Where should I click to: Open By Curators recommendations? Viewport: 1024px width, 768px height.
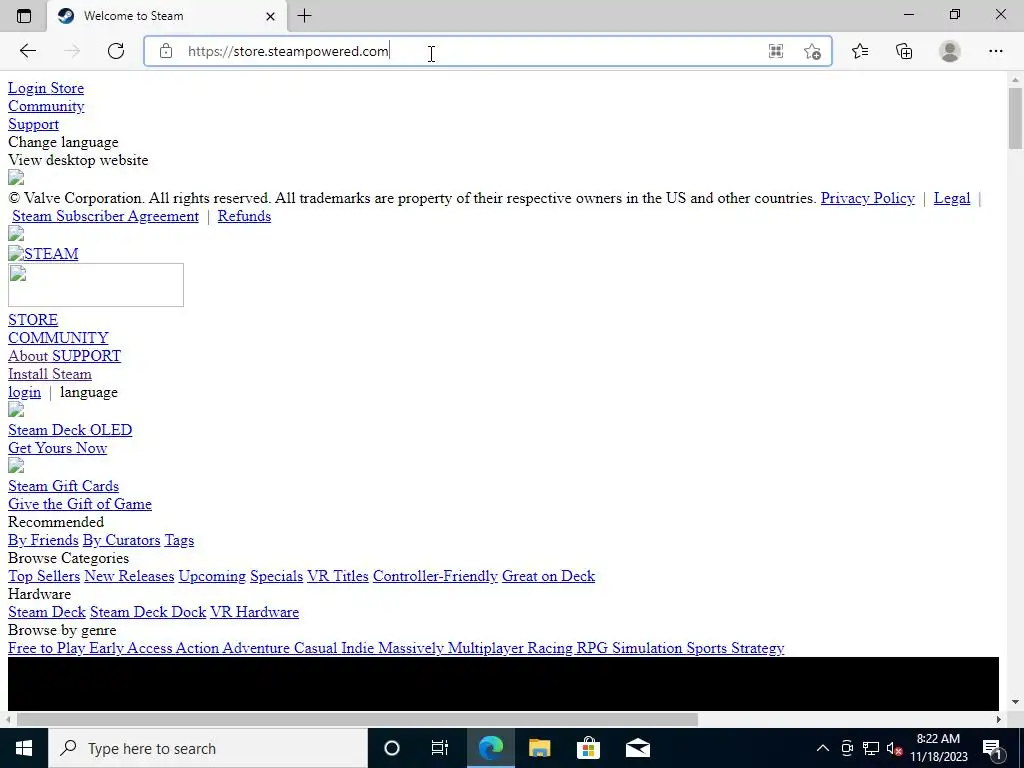tap(121, 540)
